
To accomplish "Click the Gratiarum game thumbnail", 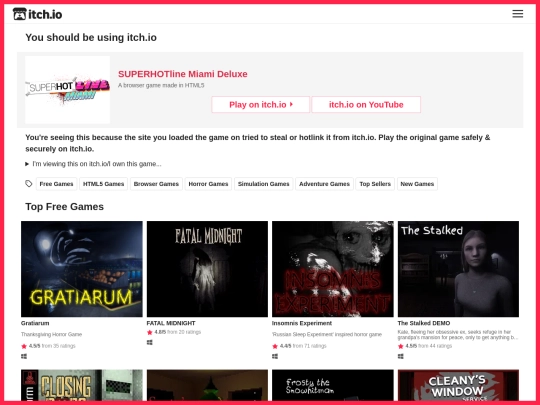I will (82, 269).
